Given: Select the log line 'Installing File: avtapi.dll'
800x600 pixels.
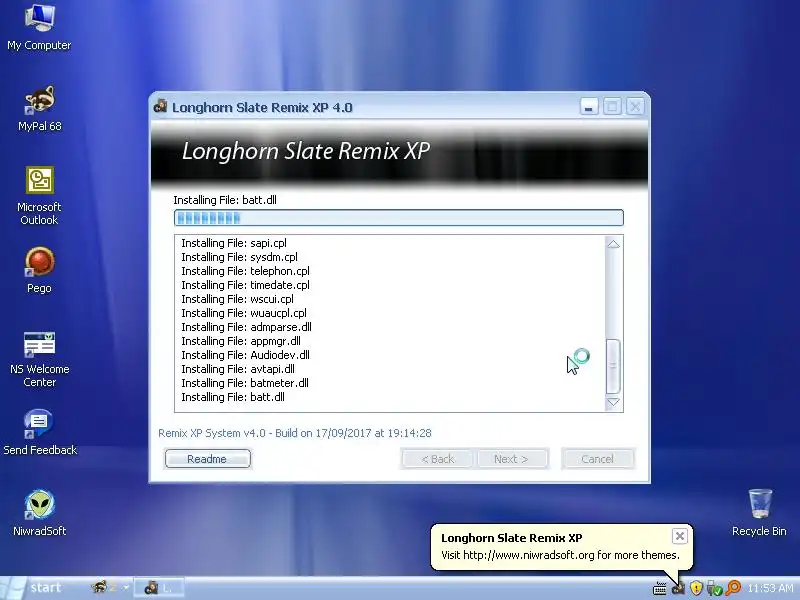Looking at the screenshot, I should click(238, 369).
